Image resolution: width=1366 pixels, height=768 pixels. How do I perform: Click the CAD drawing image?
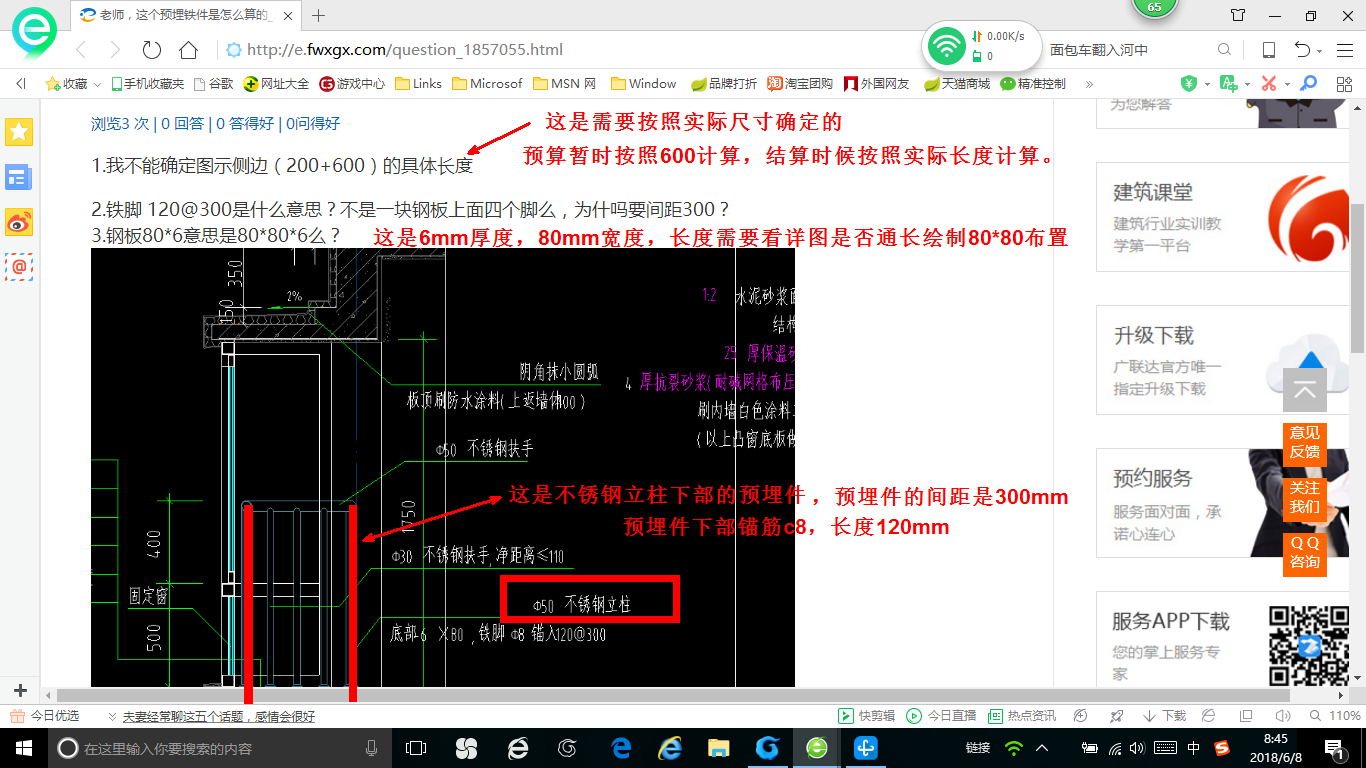click(443, 467)
